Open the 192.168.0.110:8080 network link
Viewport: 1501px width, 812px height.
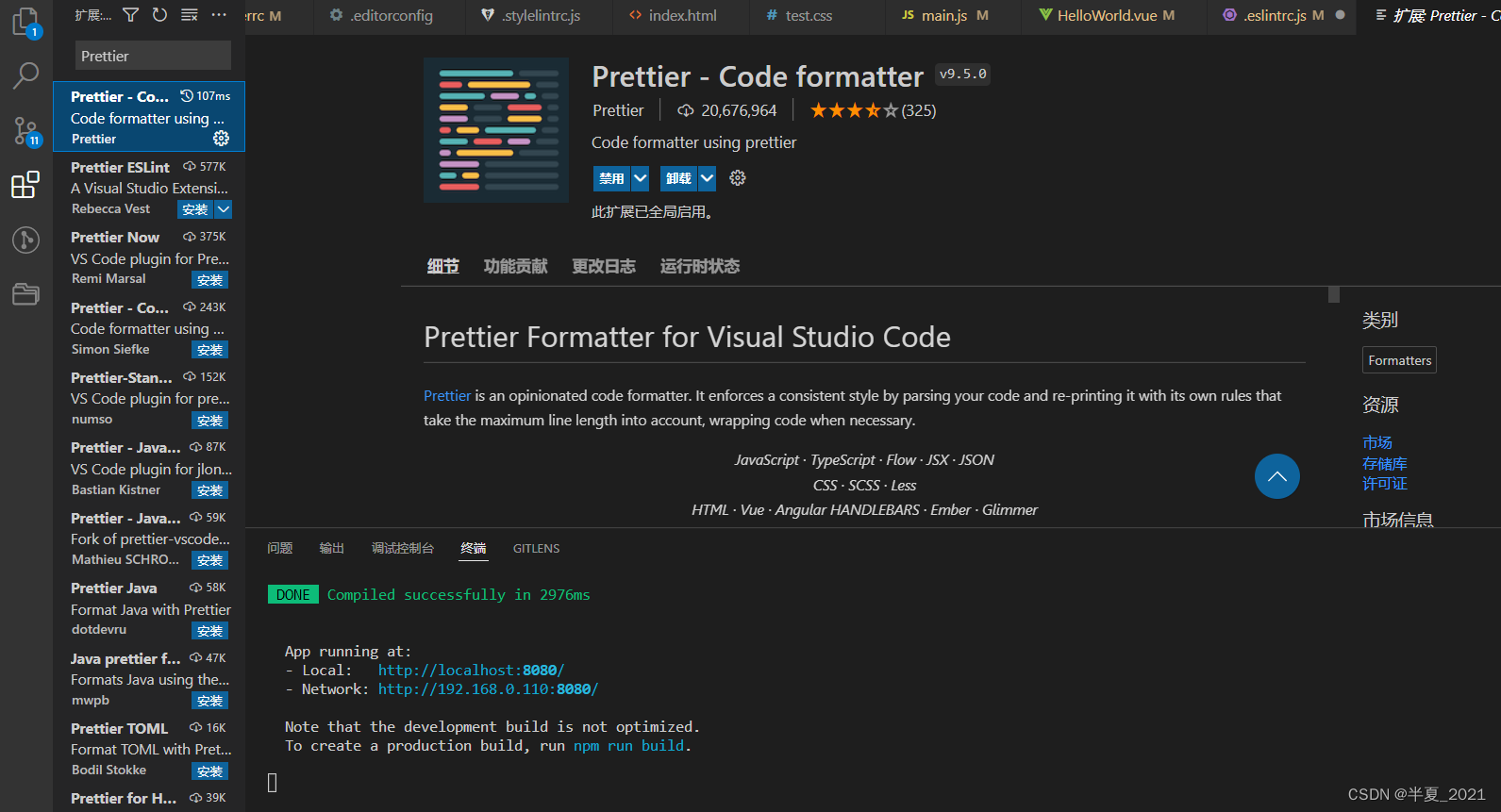pyautogui.click(x=488, y=689)
